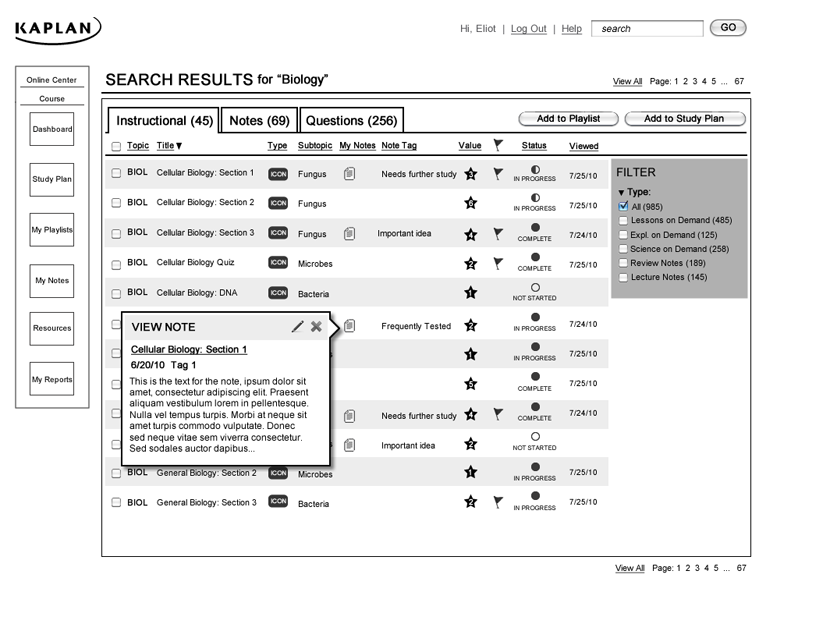Uncheck the All (985) filter checkbox
830x624 pixels.
(623, 207)
